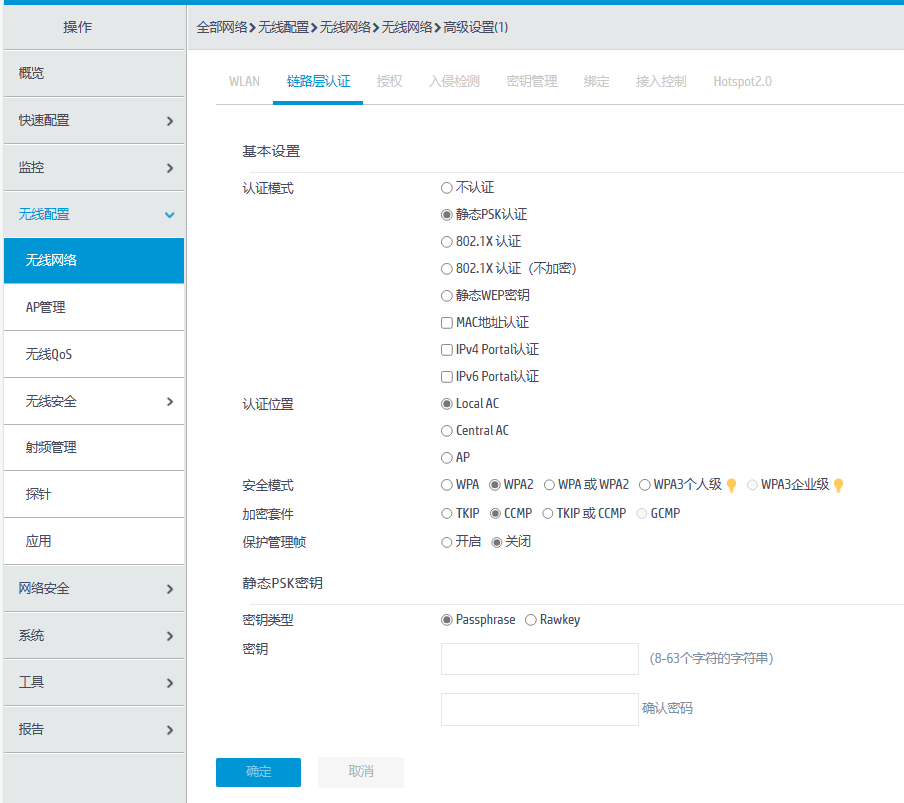Enable the MAC地址认证 checkbox
Screen dimensions: 904x803
pos(447,323)
